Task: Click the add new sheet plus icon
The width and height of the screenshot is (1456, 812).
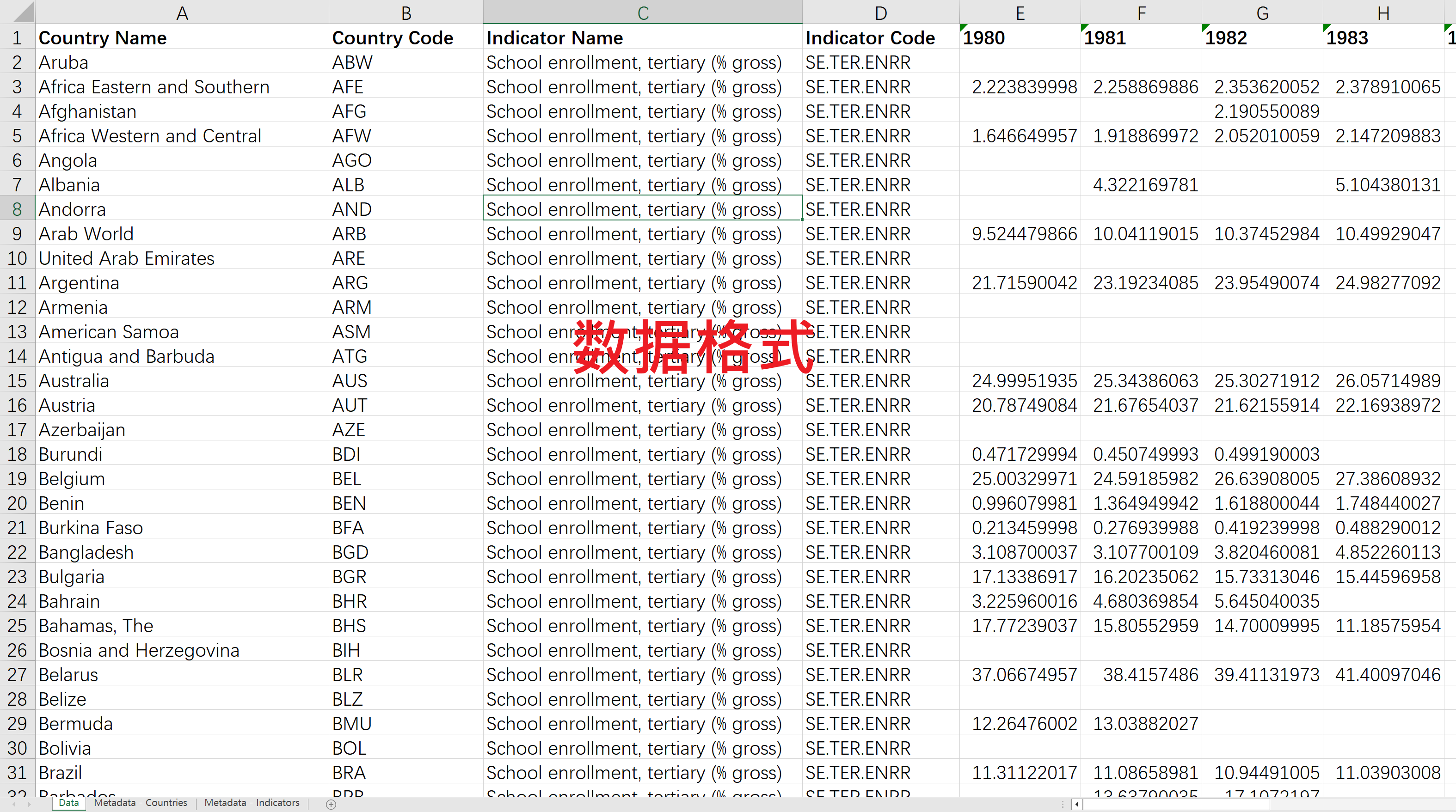Action: [x=331, y=804]
